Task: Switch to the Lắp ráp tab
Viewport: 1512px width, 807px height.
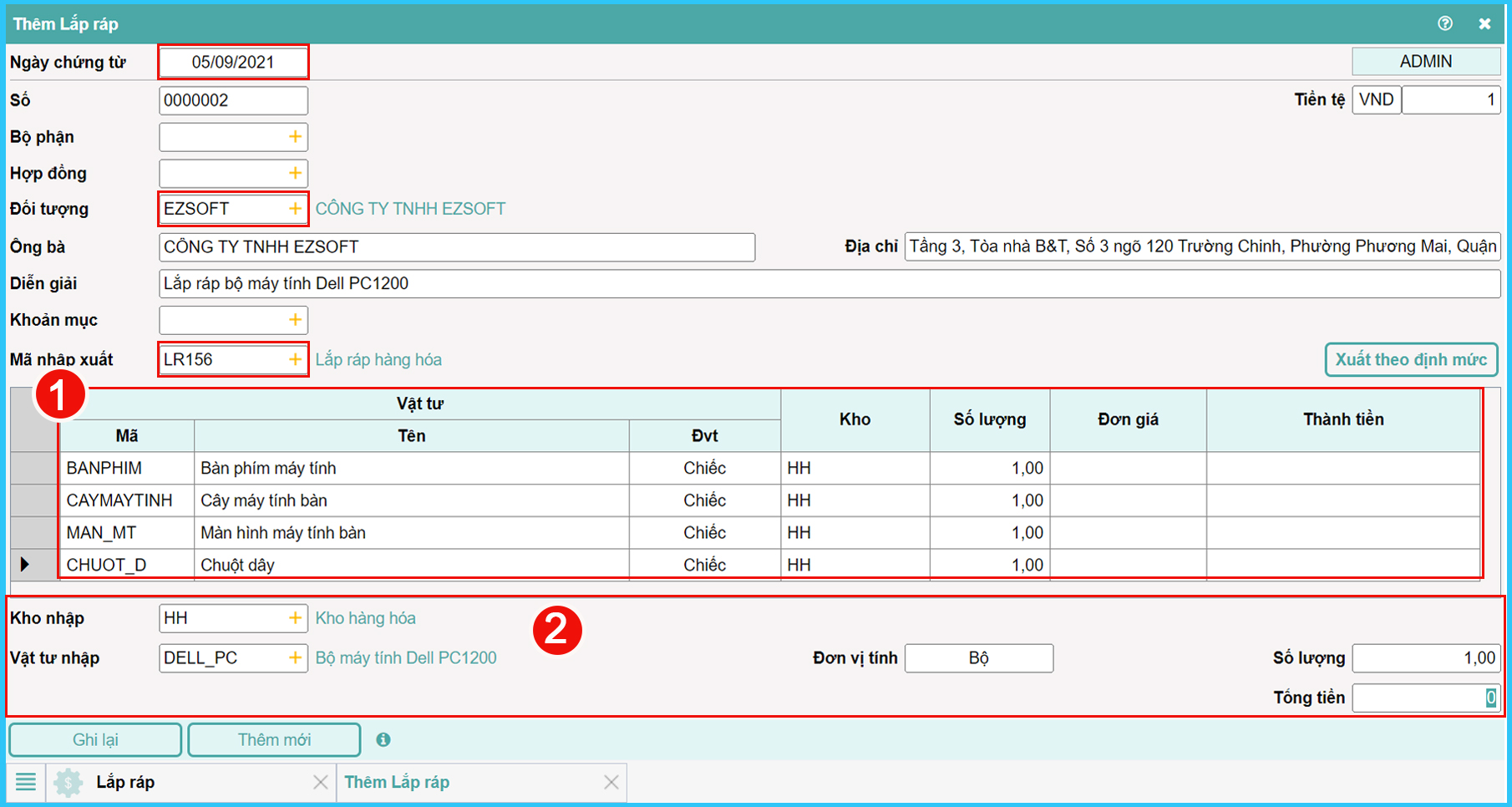Action: click(125, 783)
